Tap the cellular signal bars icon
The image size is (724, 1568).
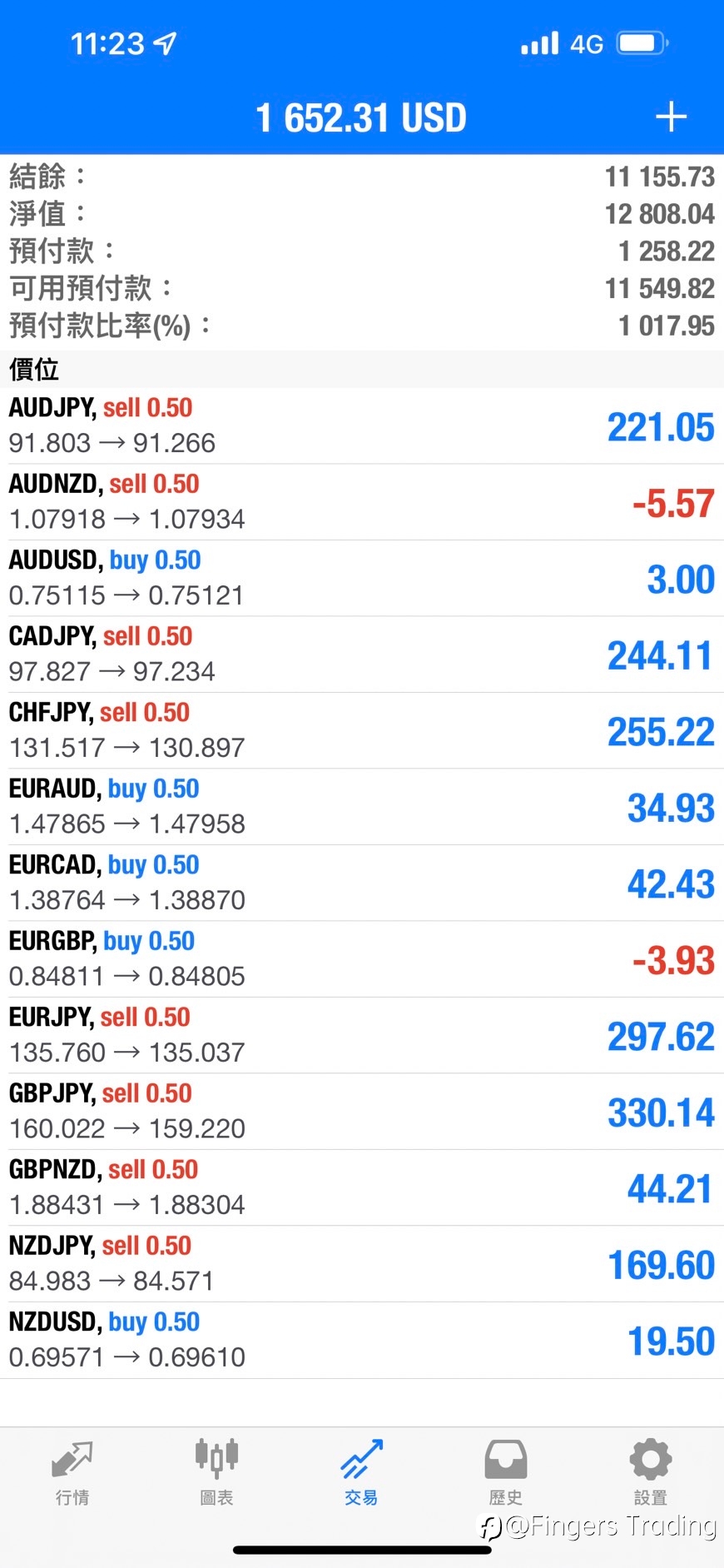pos(539,43)
